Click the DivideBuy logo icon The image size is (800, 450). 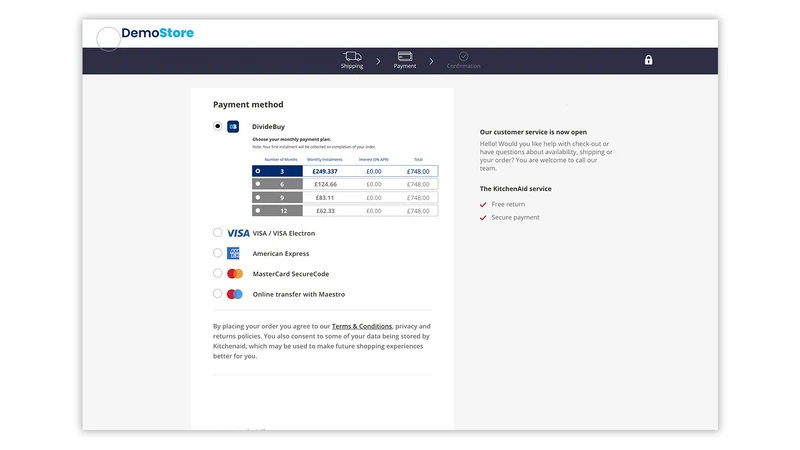233,127
